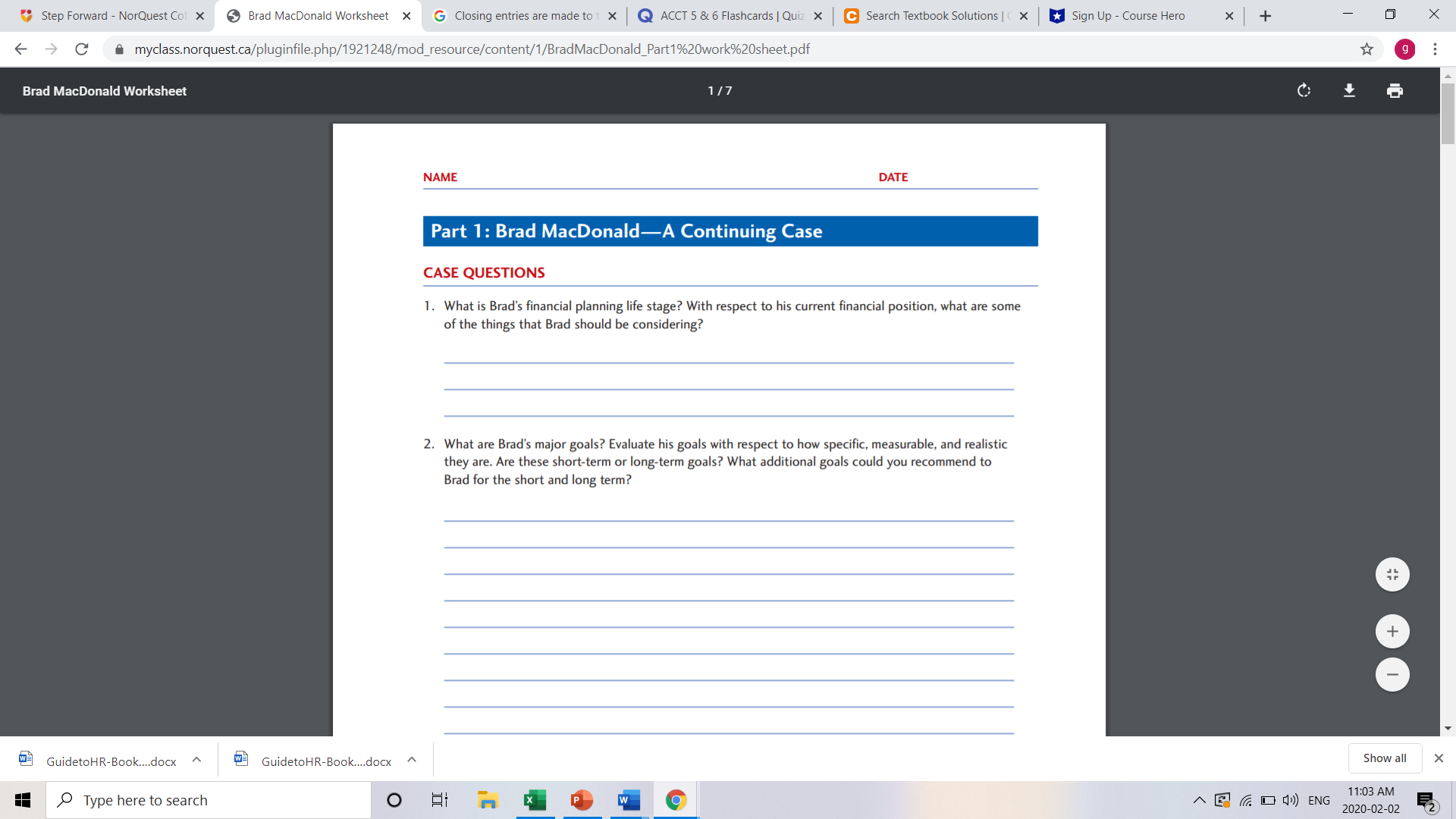Open the Chrome customization menu
Screen dimensions: 1456x819
(x=1436, y=49)
